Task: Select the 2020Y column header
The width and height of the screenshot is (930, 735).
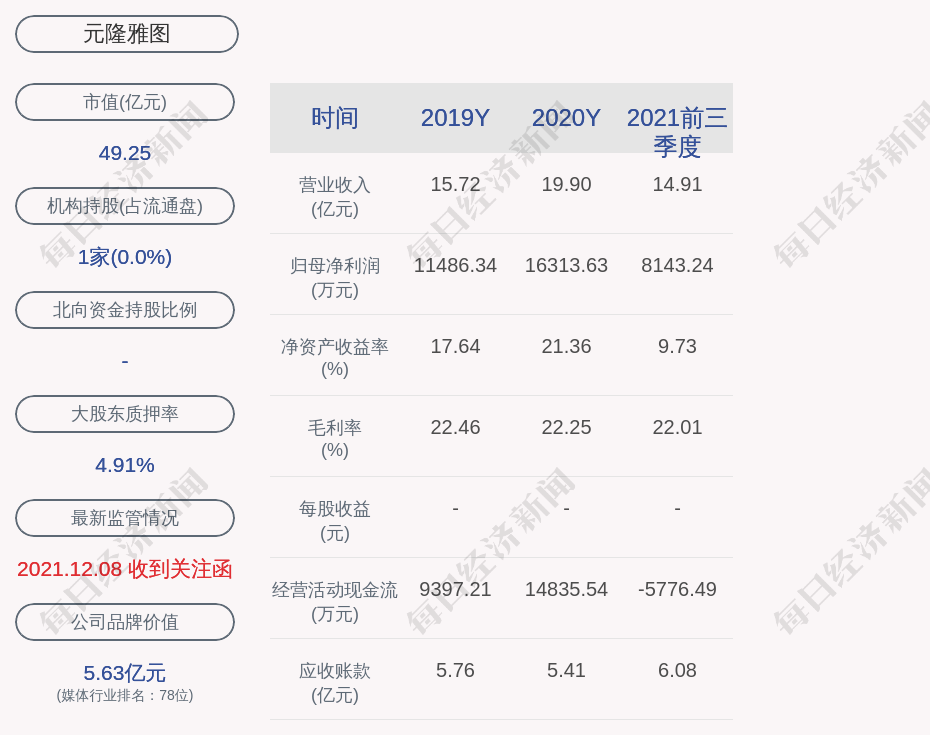Action: click(566, 118)
